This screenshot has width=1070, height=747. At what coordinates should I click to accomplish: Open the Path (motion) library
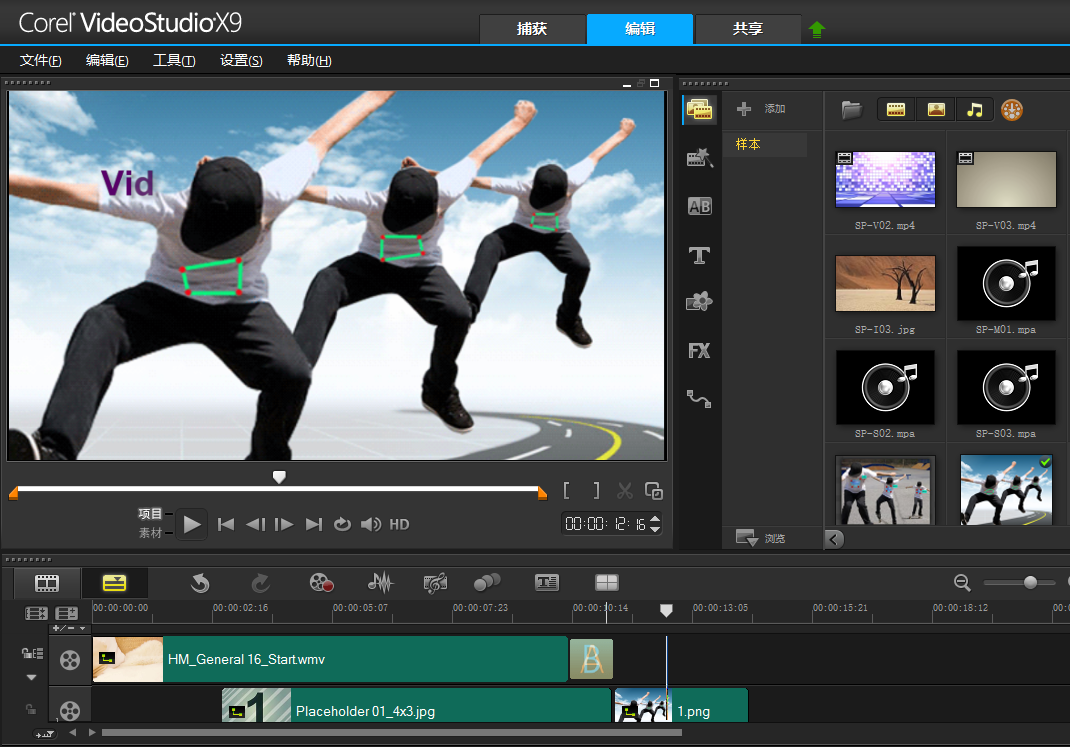tap(699, 399)
